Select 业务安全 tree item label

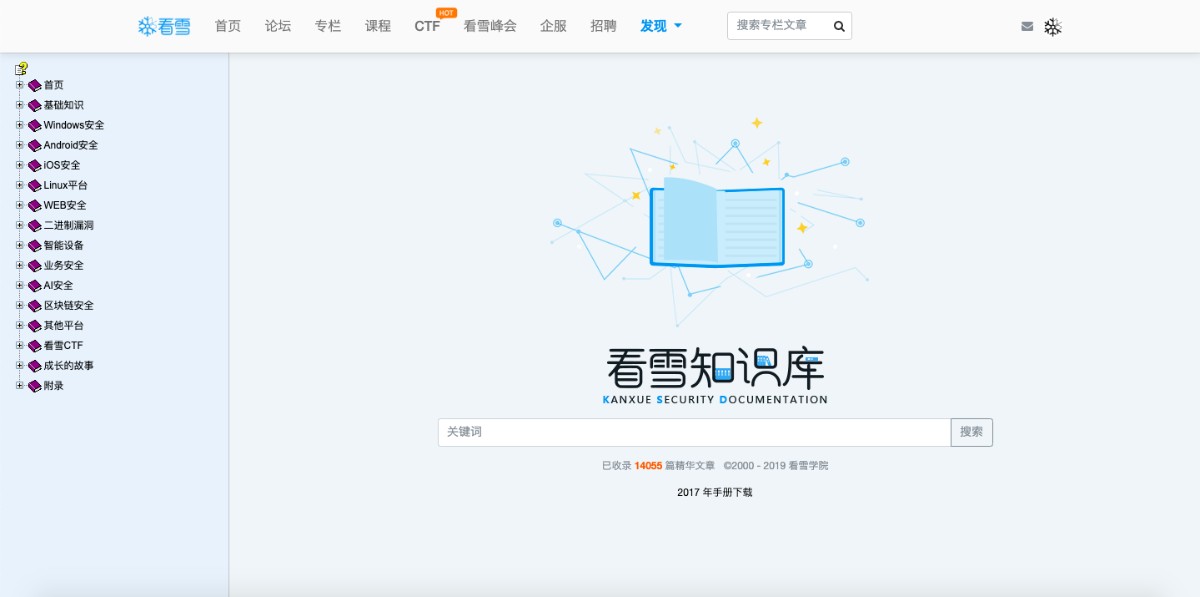coord(64,265)
